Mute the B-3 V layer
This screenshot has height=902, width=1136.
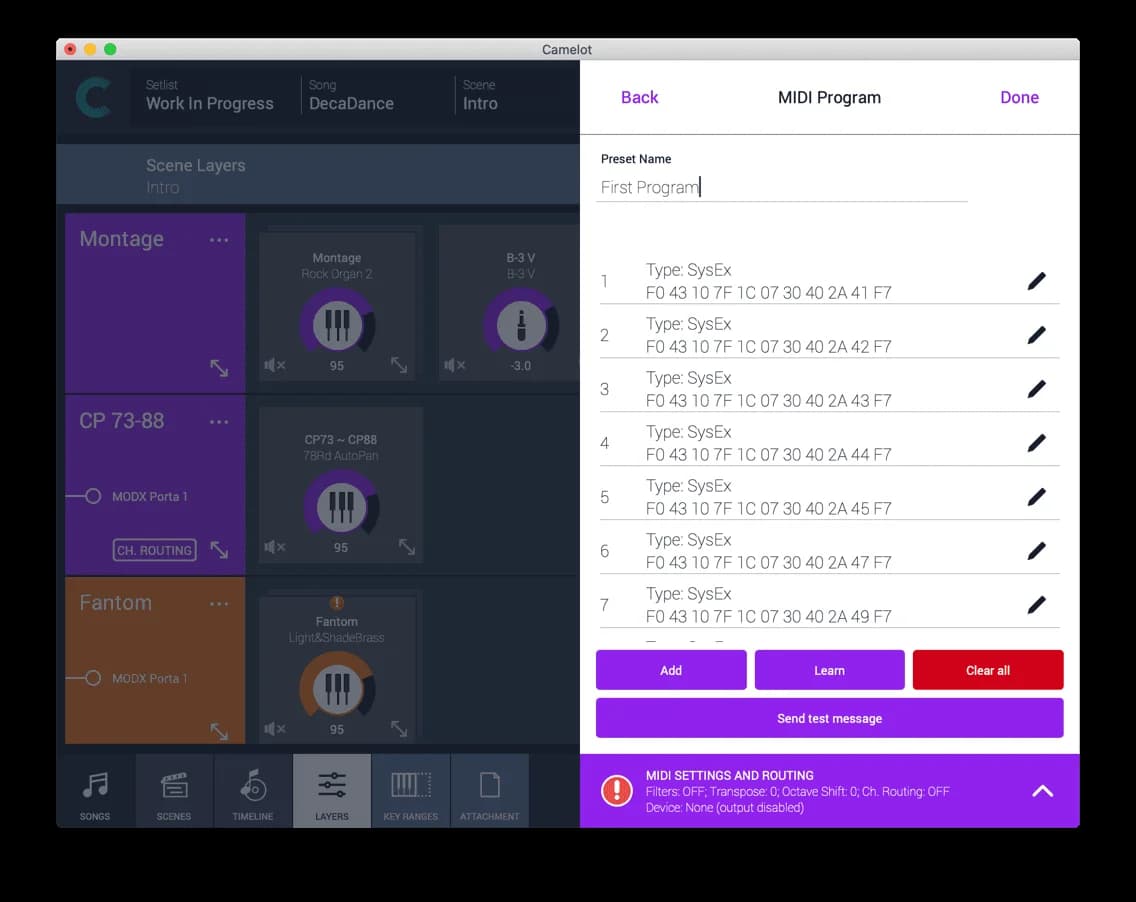pyautogui.click(x=454, y=365)
